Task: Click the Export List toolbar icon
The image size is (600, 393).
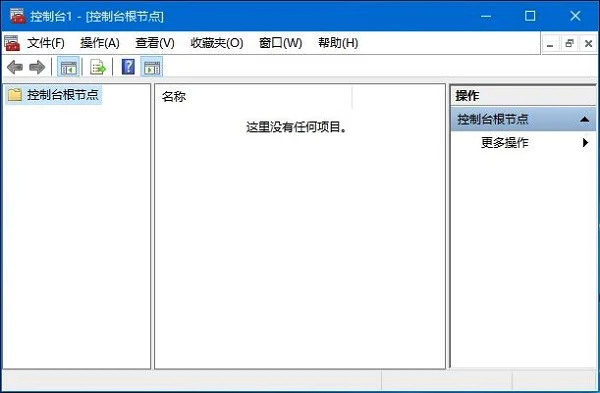Action: point(98,67)
